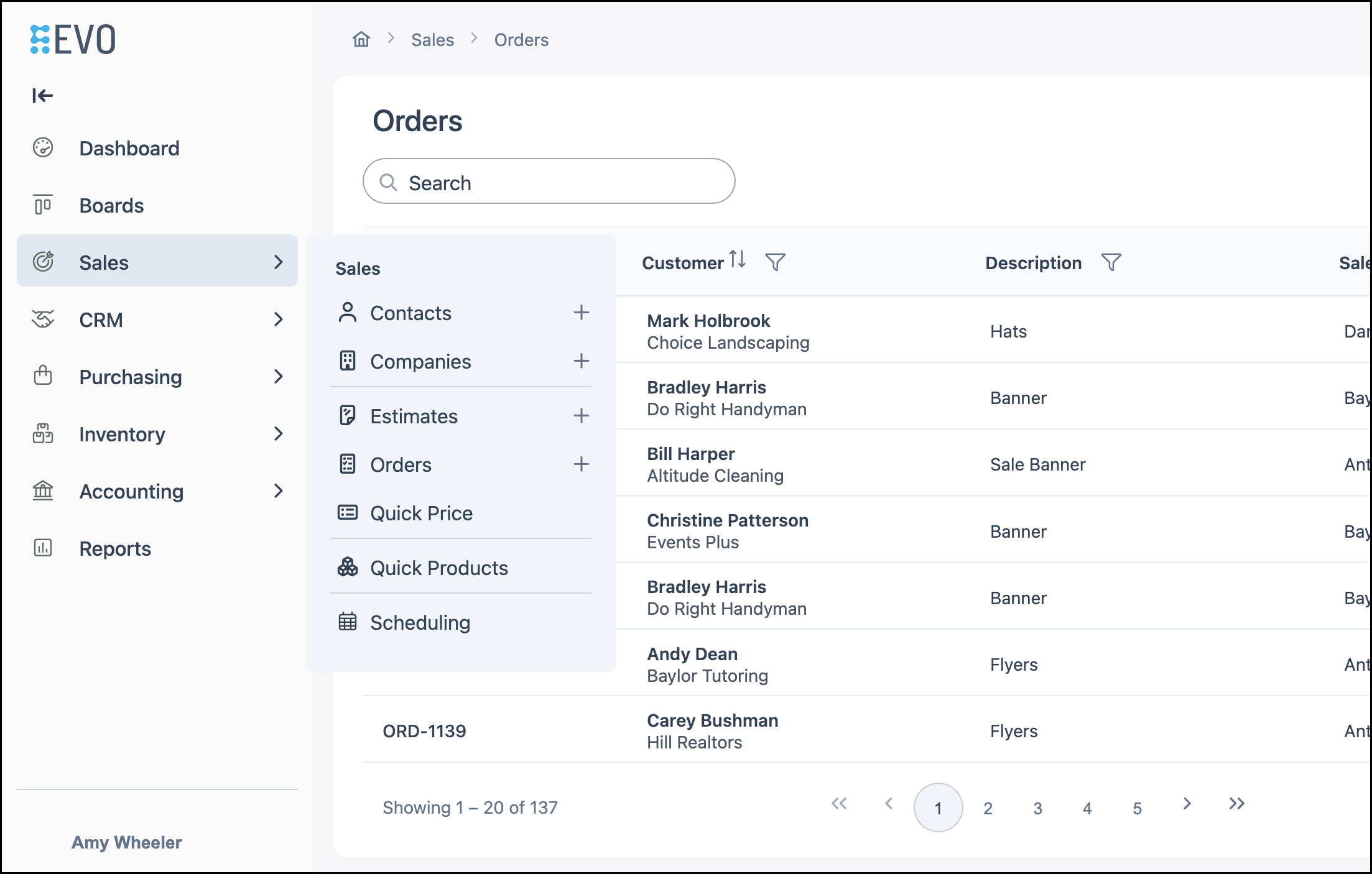Open the Description column filter
Viewport: 1372px width, 874px height.
[x=1111, y=262]
